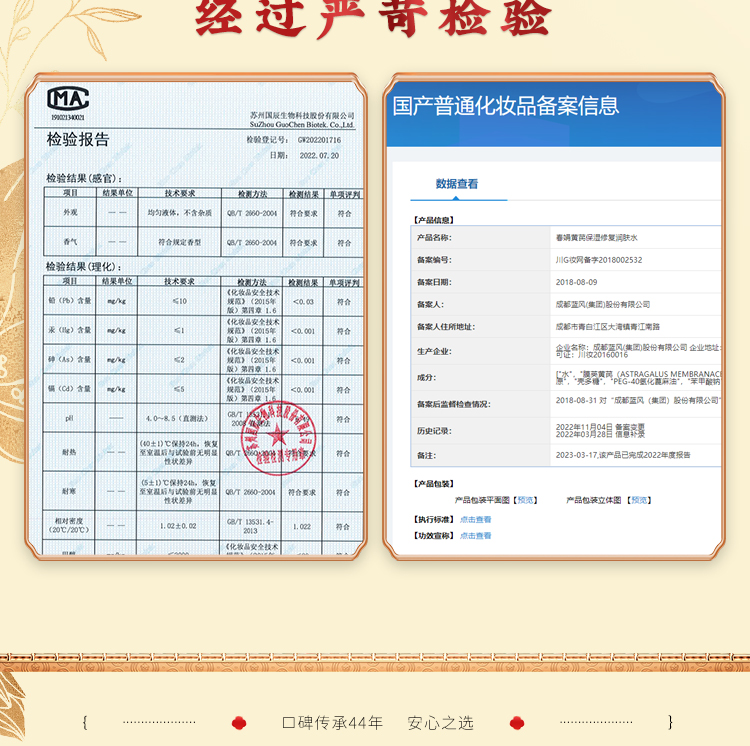Viewport: 750px width, 746px height.
Task: Select the filing date 2018-08-09
Action: (x=576, y=282)
